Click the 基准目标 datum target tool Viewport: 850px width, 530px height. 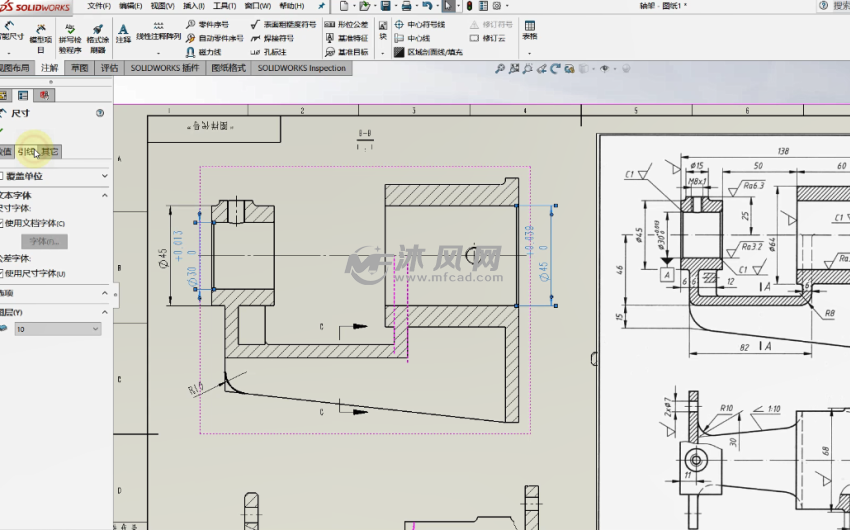346,52
